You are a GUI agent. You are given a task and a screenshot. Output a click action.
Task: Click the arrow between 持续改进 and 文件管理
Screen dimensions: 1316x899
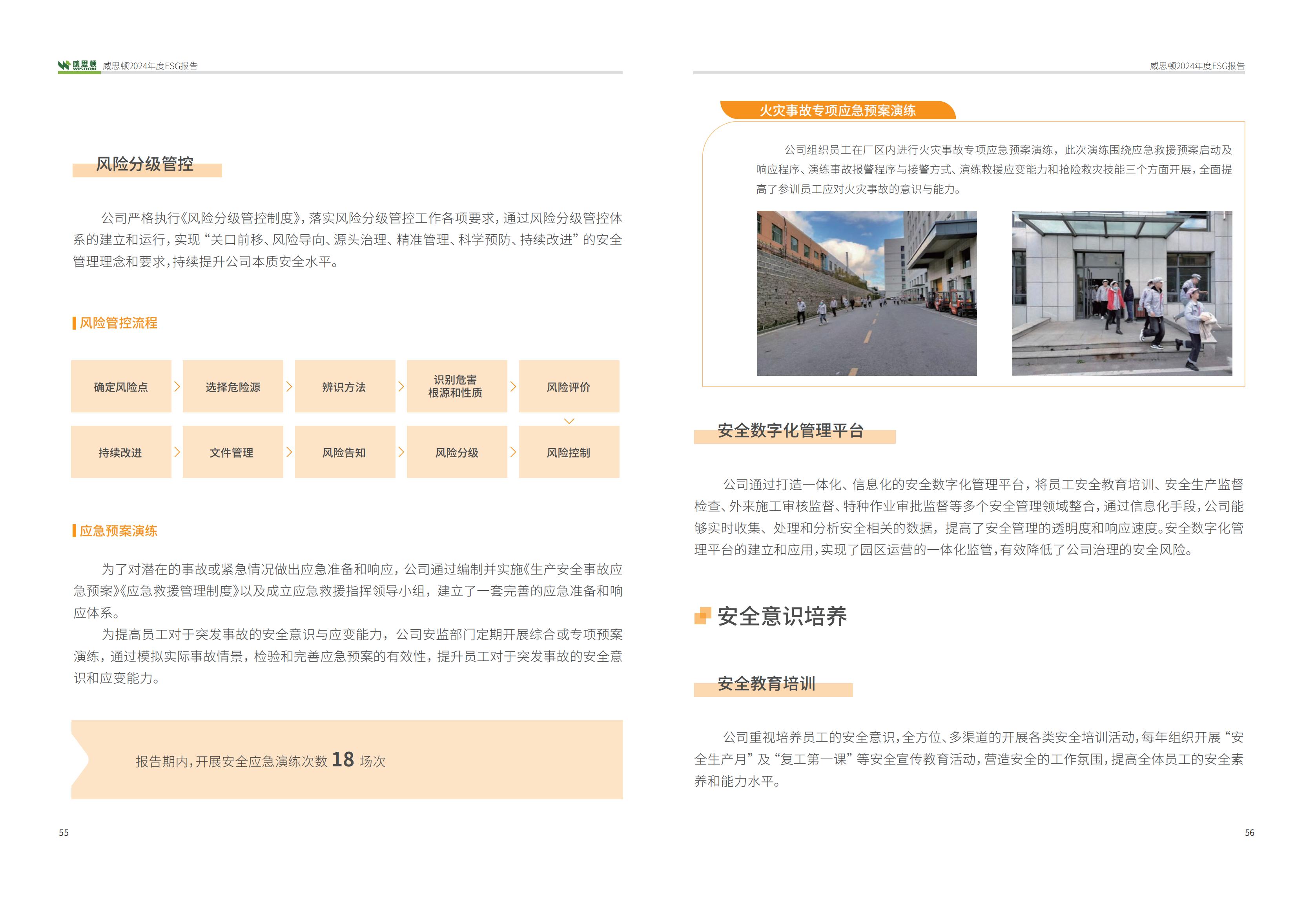[177, 452]
